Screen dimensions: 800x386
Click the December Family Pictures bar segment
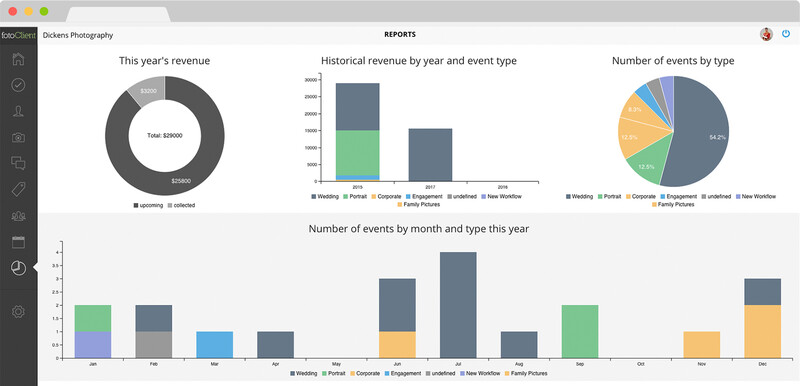coord(762,331)
